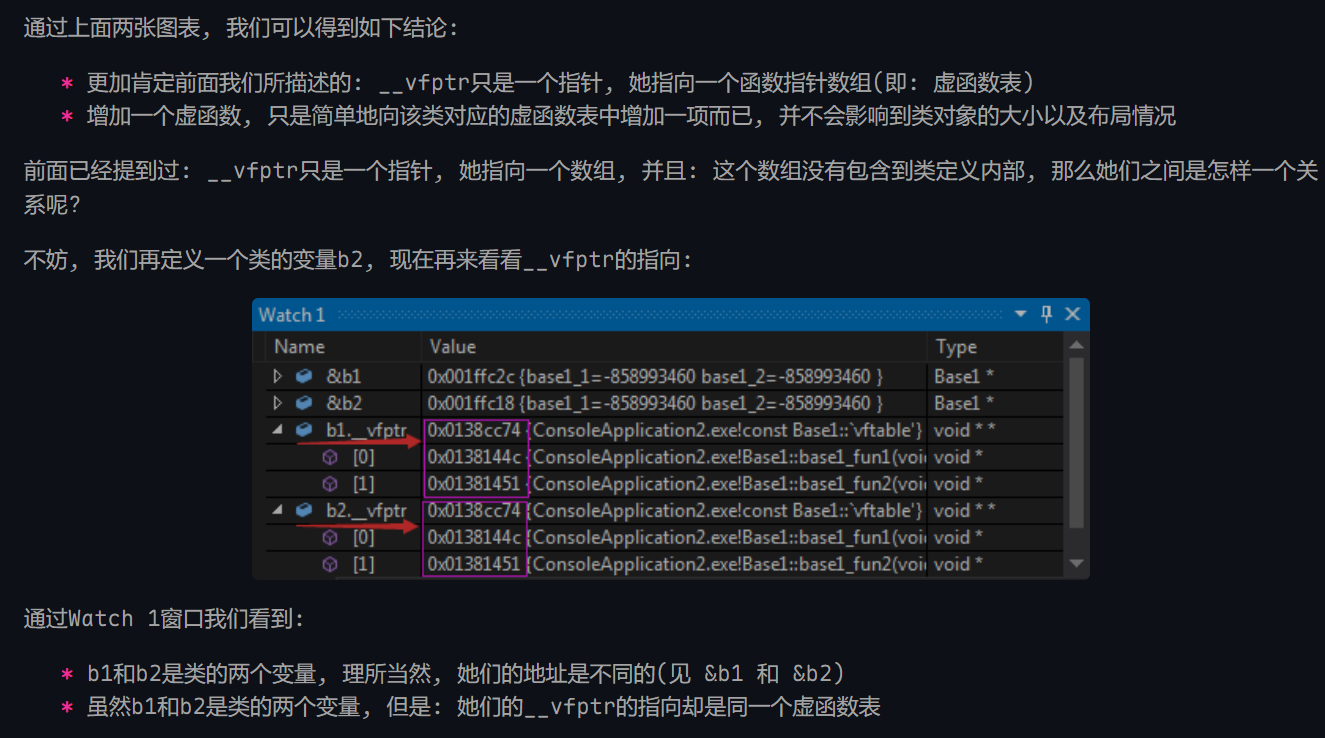
Task: Click the void * * type in the b2.__vfptr row
Action: pos(964,510)
